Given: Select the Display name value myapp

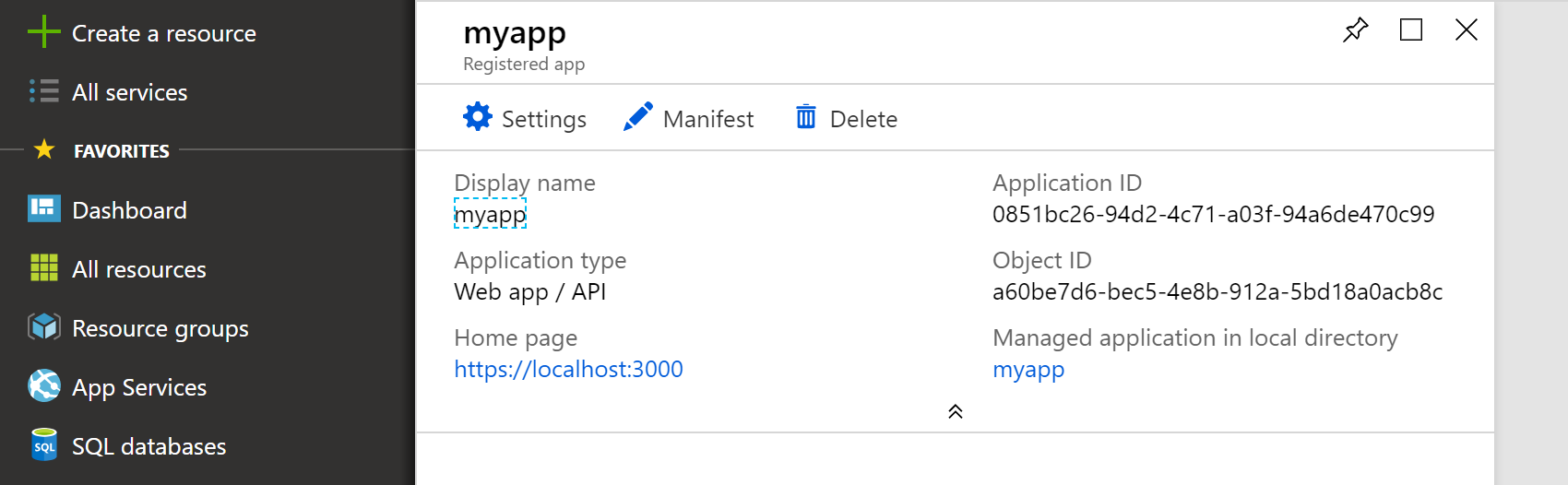Looking at the screenshot, I should pos(490,215).
